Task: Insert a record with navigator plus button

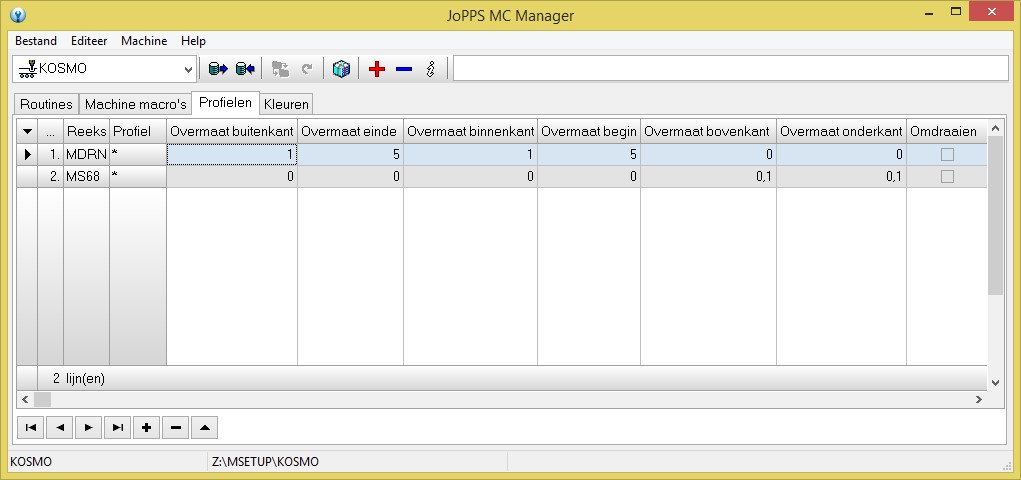Action: click(x=147, y=427)
